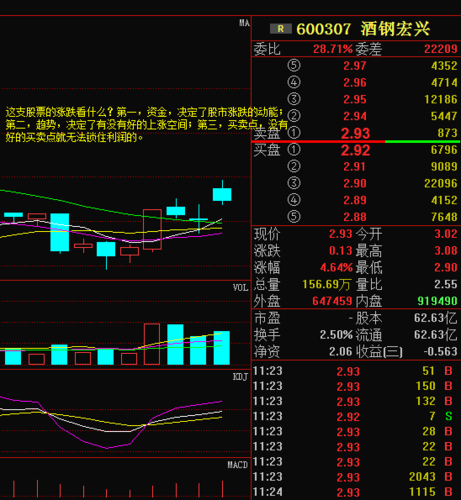The image size is (461, 500).
Task: Click the yellow annotation text on chart
Action: (147, 125)
